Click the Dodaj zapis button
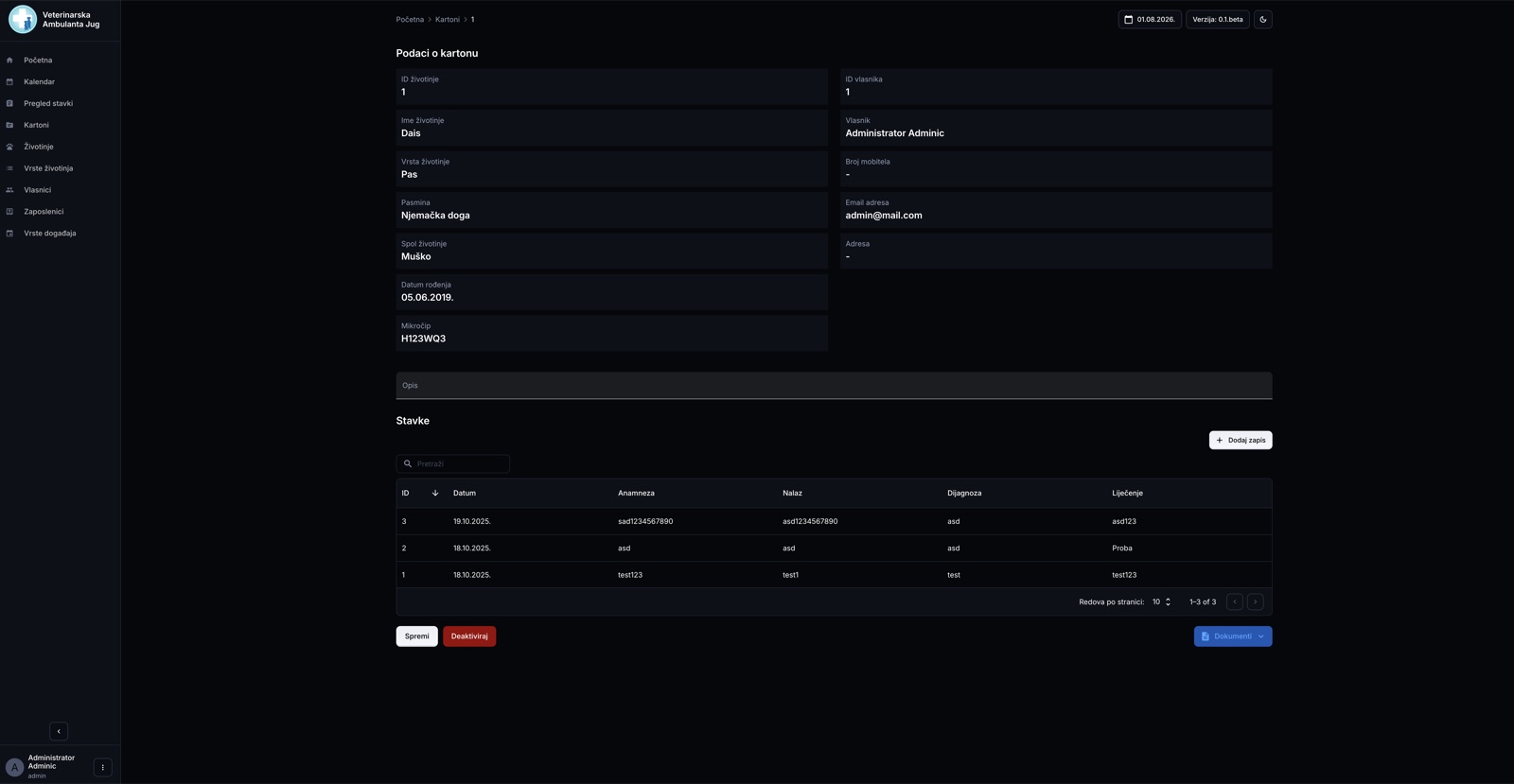Screen dimensions: 1514x784 [x=1241, y=440]
